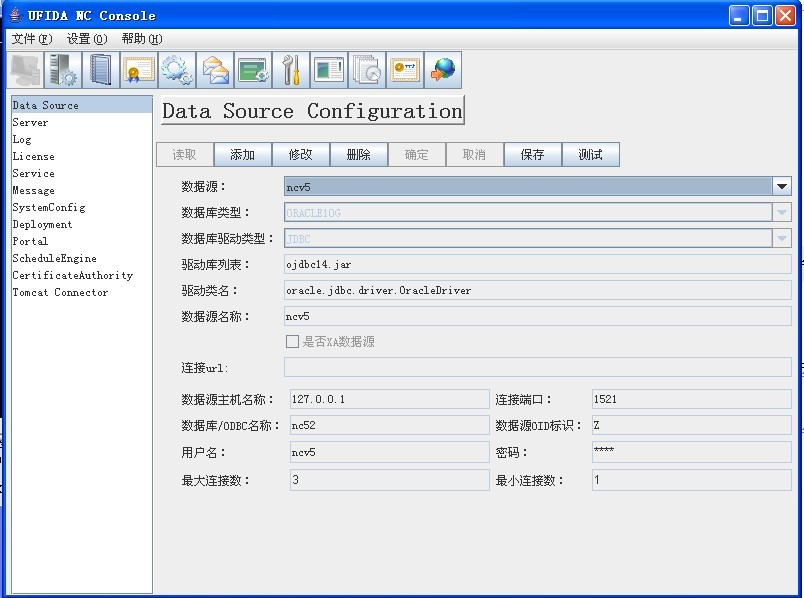Click the 最大连接数 field showing 3
The height and width of the screenshot is (598, 804).
pyautogui.click(x=390, y=480)
